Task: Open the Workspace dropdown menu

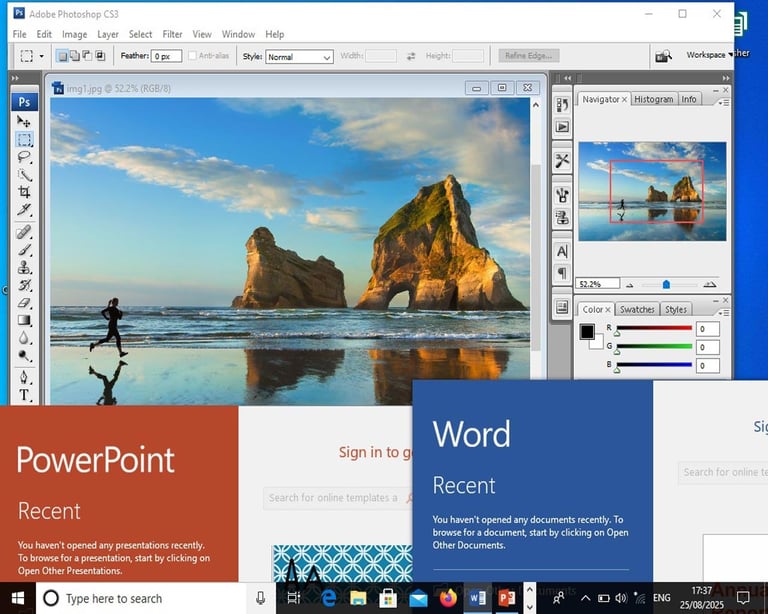Action: [709, 55]
